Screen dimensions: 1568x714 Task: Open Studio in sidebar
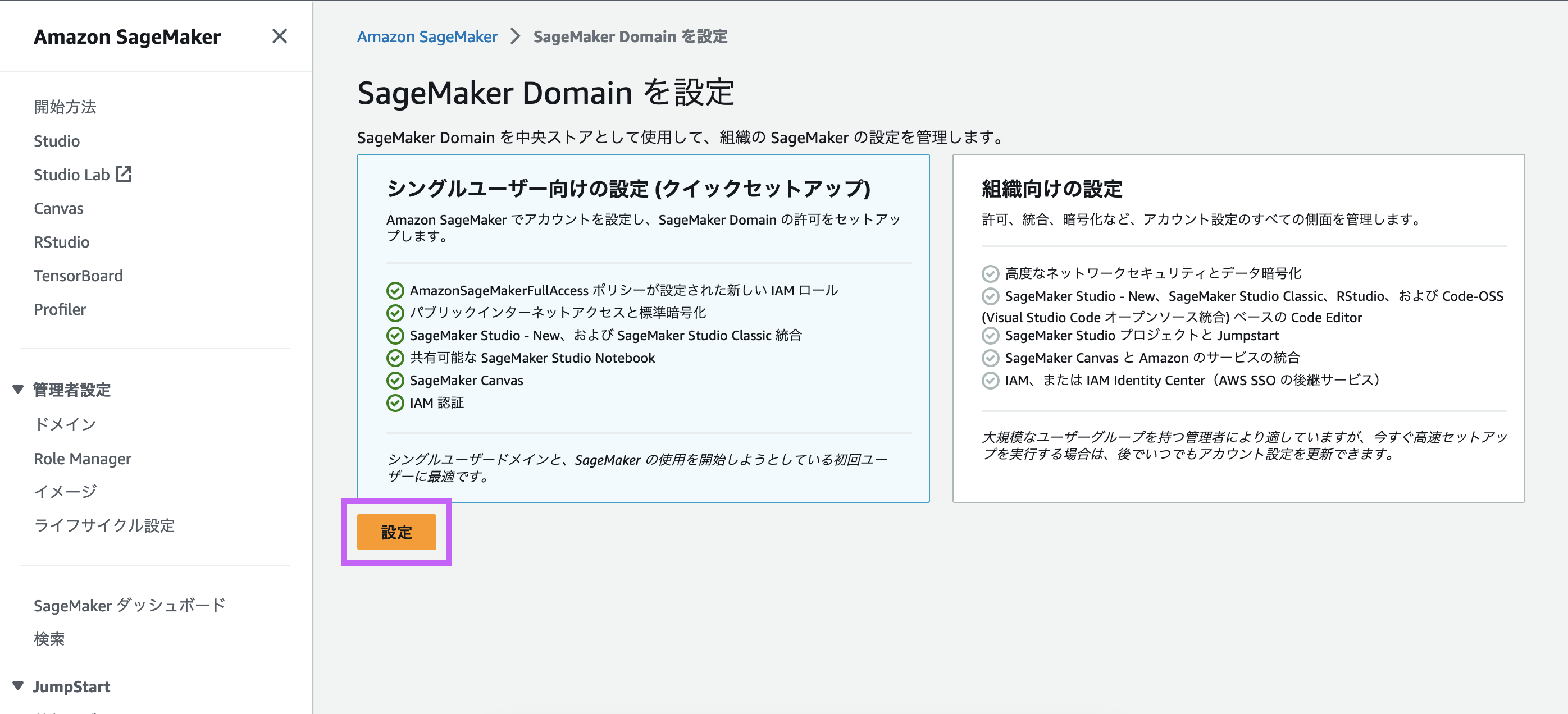(x=57, y=141)
